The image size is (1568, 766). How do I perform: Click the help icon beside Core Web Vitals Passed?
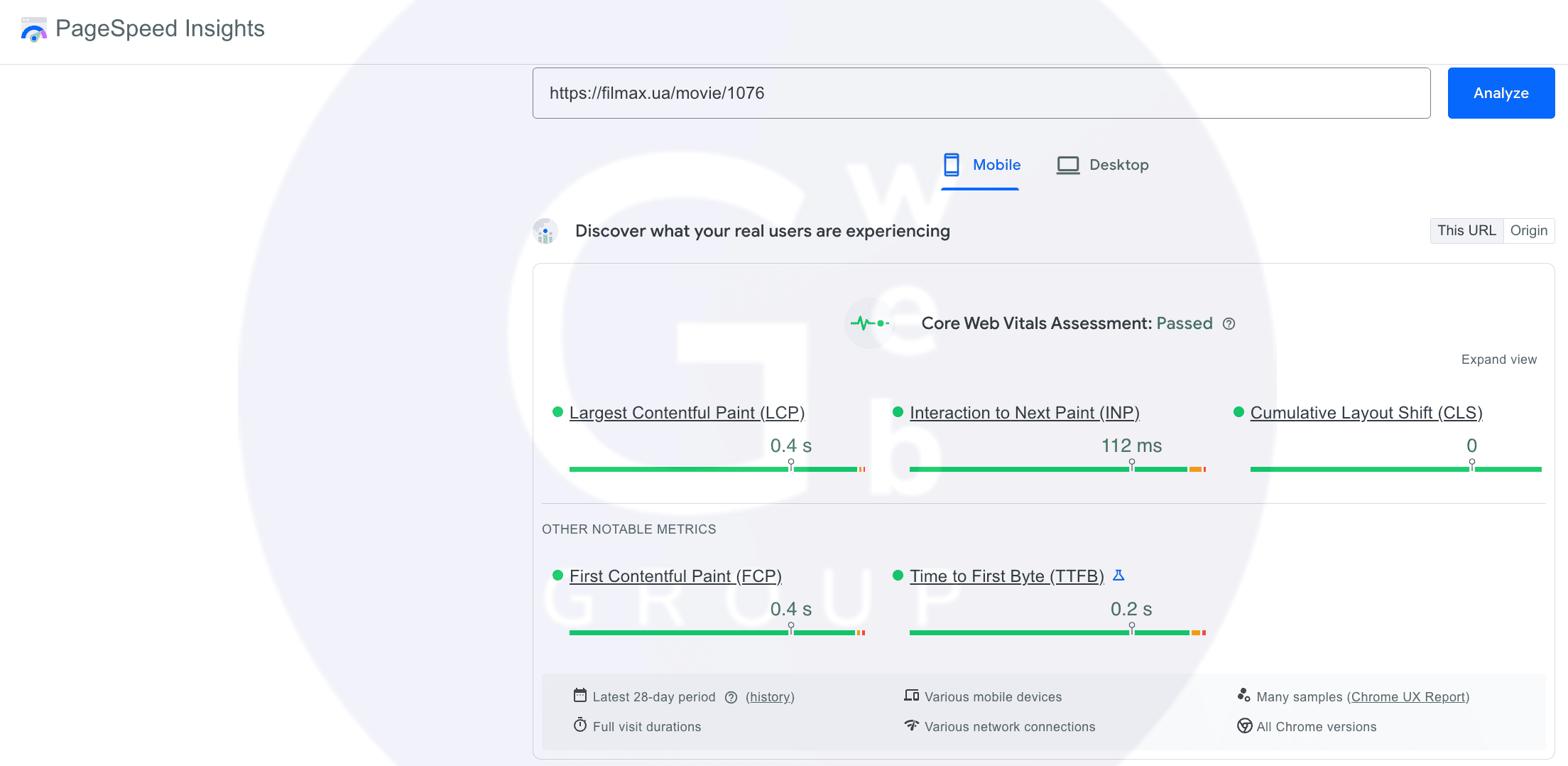pyautogui.click(x=1229, y=324)
